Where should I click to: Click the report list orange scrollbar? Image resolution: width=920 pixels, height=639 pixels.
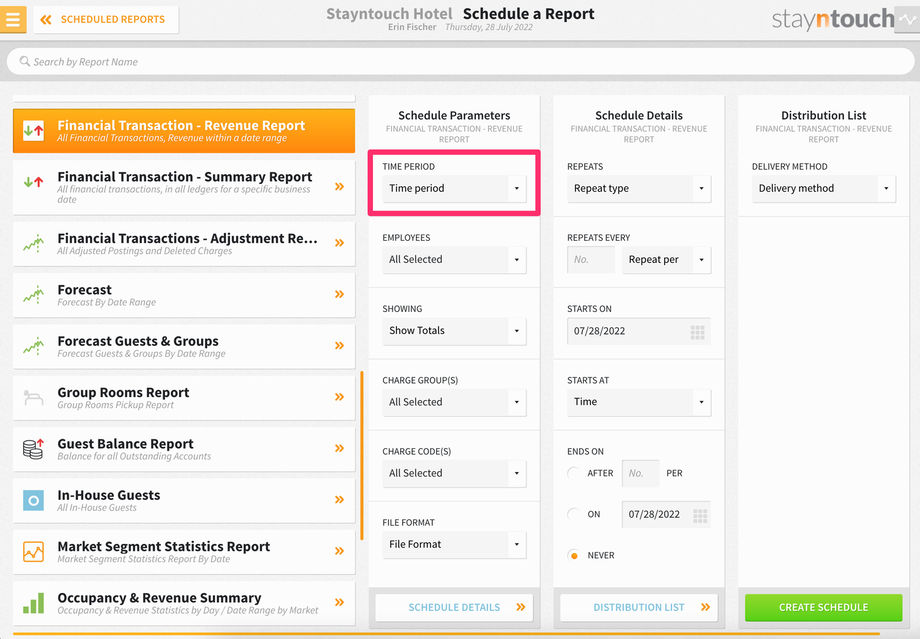coord(361,455)
